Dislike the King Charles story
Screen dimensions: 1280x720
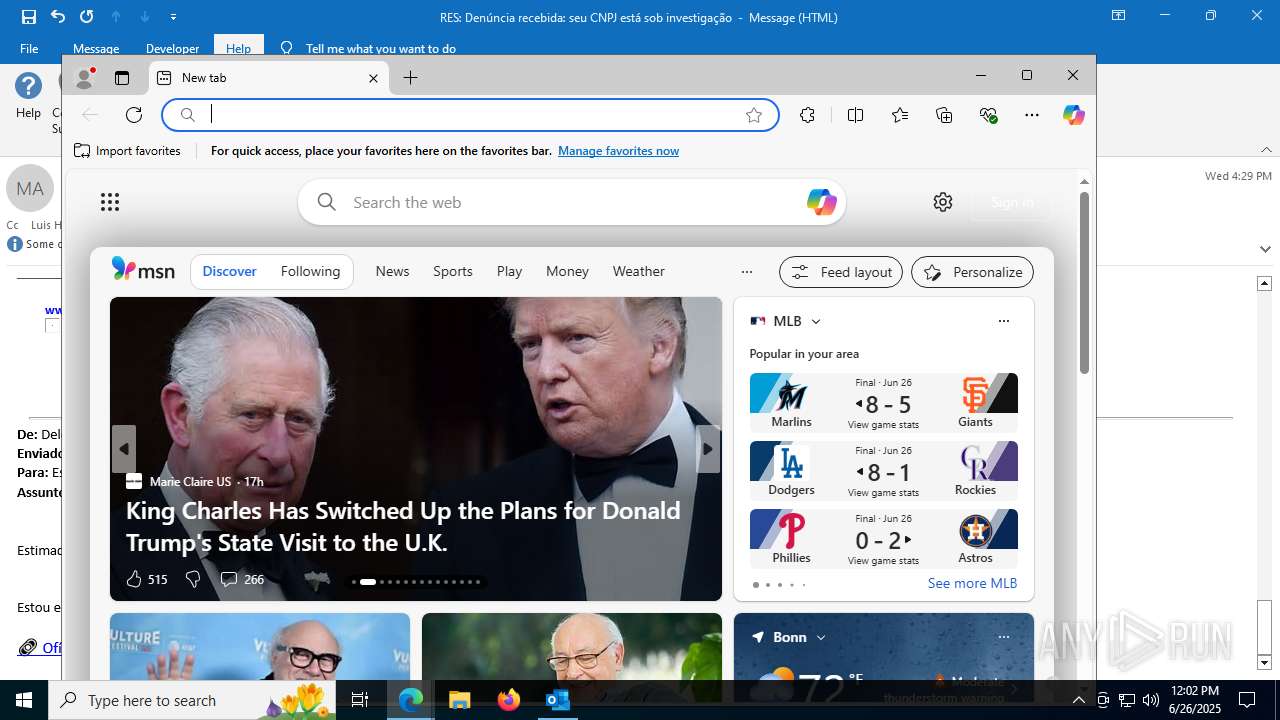pyautogui.click(x=193, y=579)
